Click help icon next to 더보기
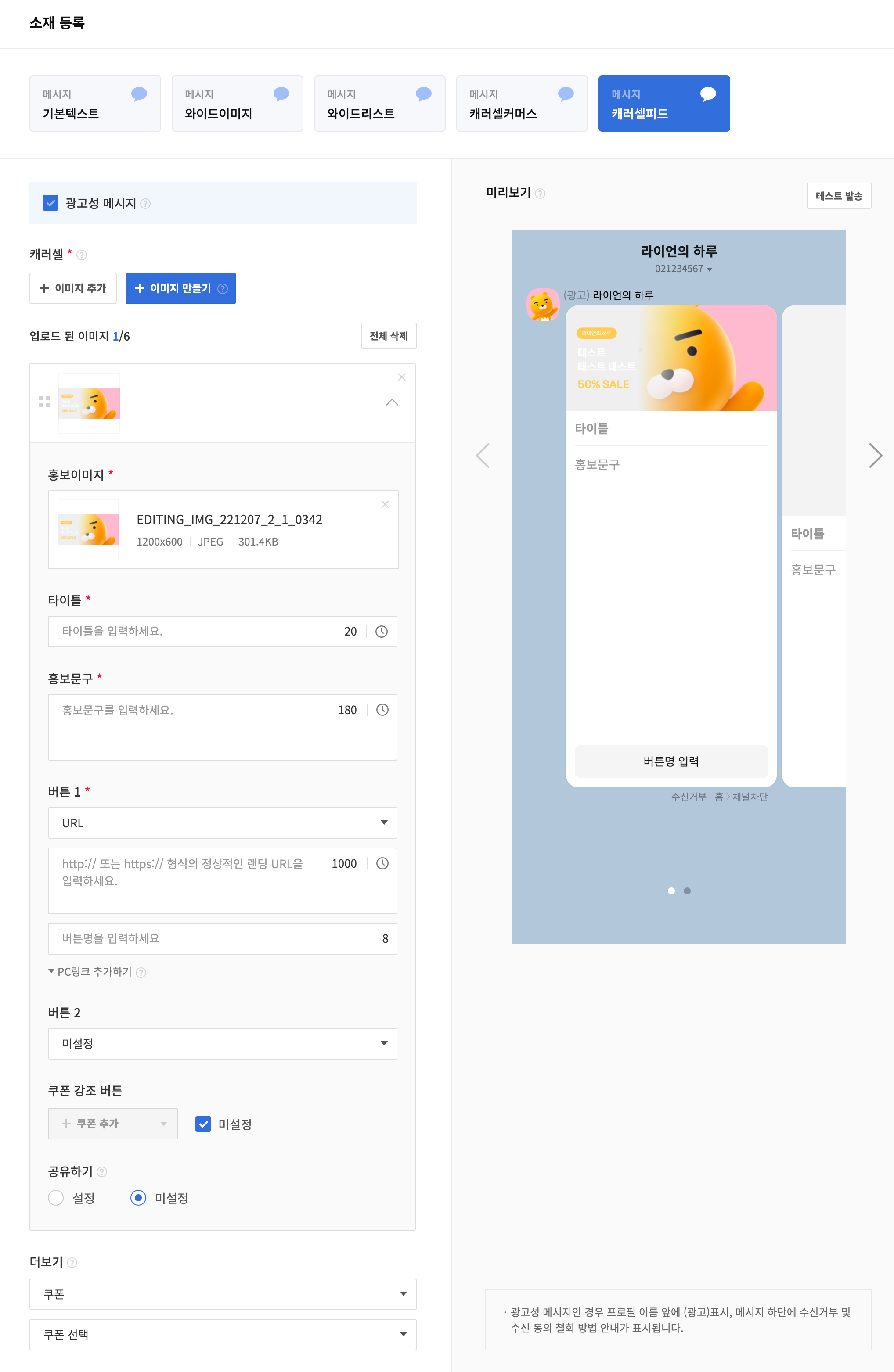Viewport: 894px width, 1372px height. (x=72, y=1263)
